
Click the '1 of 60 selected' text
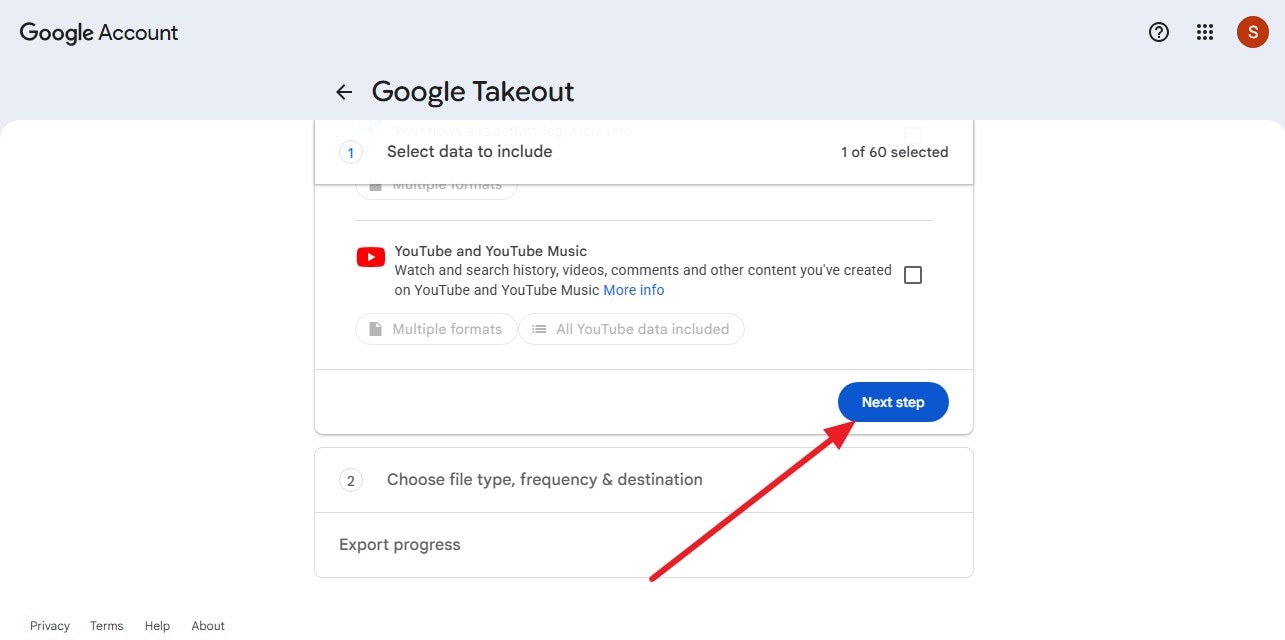895,152
